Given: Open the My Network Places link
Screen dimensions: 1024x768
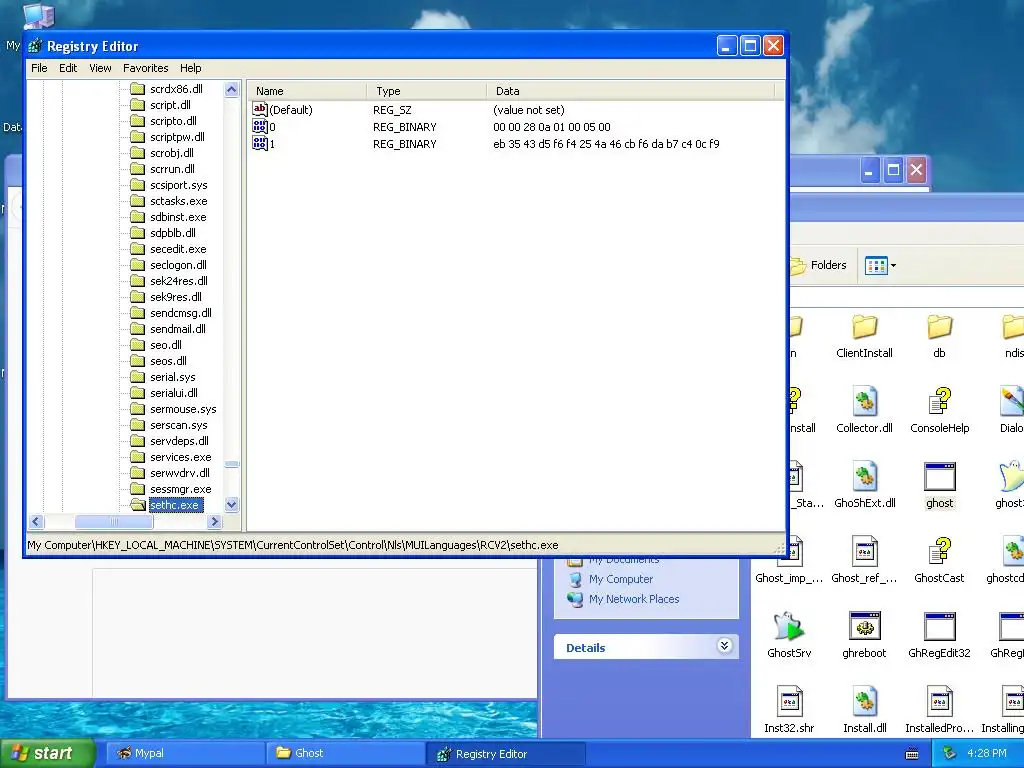Looking at the screenshot, I should [633, 599].
